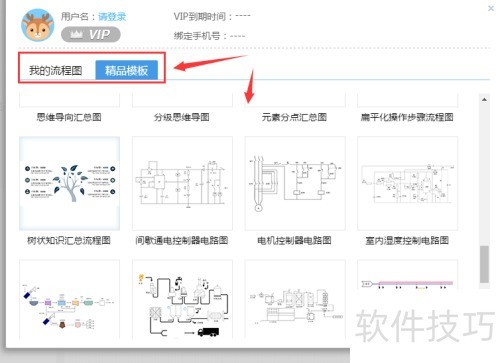Screen dimensions: 500x363
Task: Open the pink timeline template thumbnail
Action: coord(407,275)
